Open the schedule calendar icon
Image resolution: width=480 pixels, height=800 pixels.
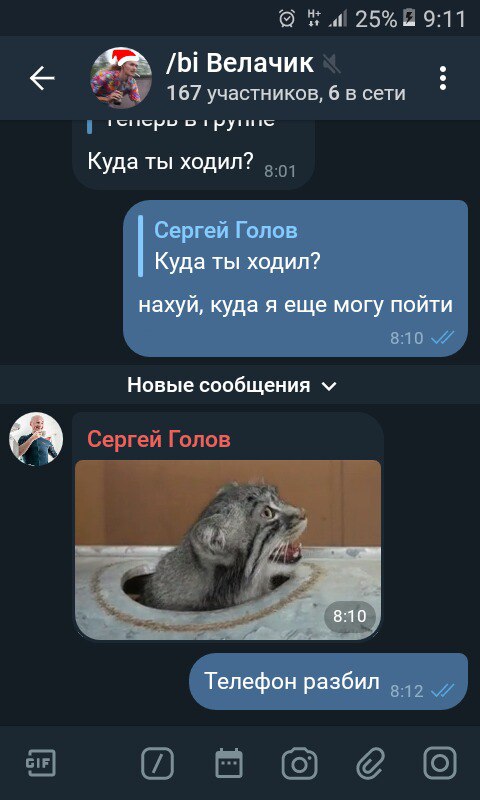229,764
